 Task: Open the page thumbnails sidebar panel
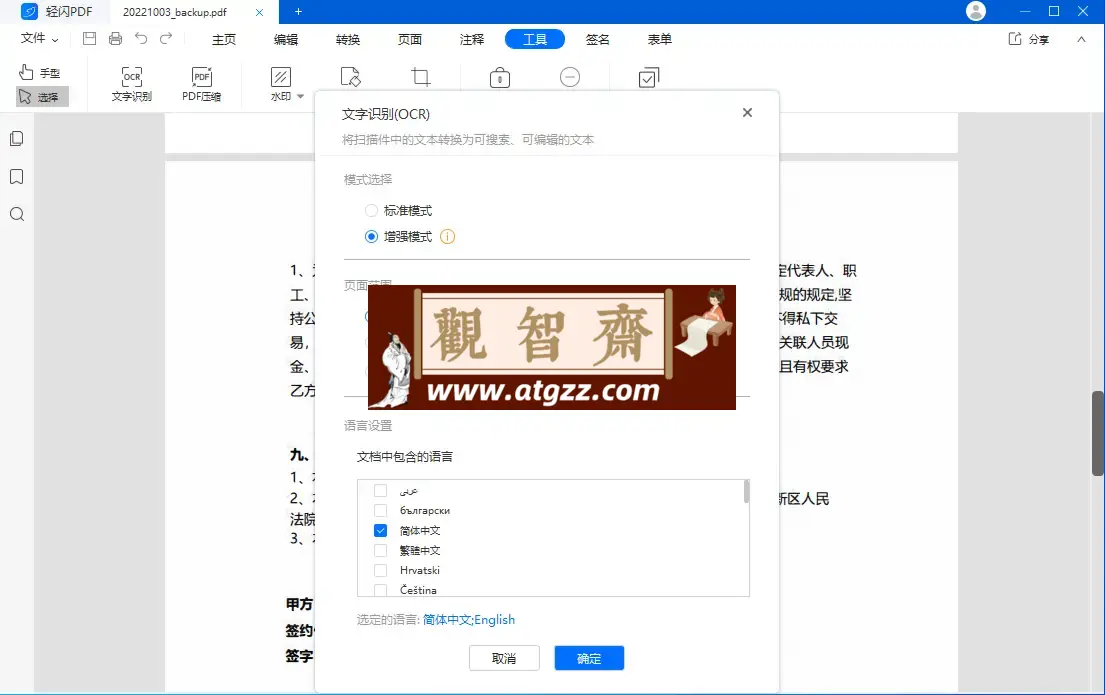tap(17, 139)
